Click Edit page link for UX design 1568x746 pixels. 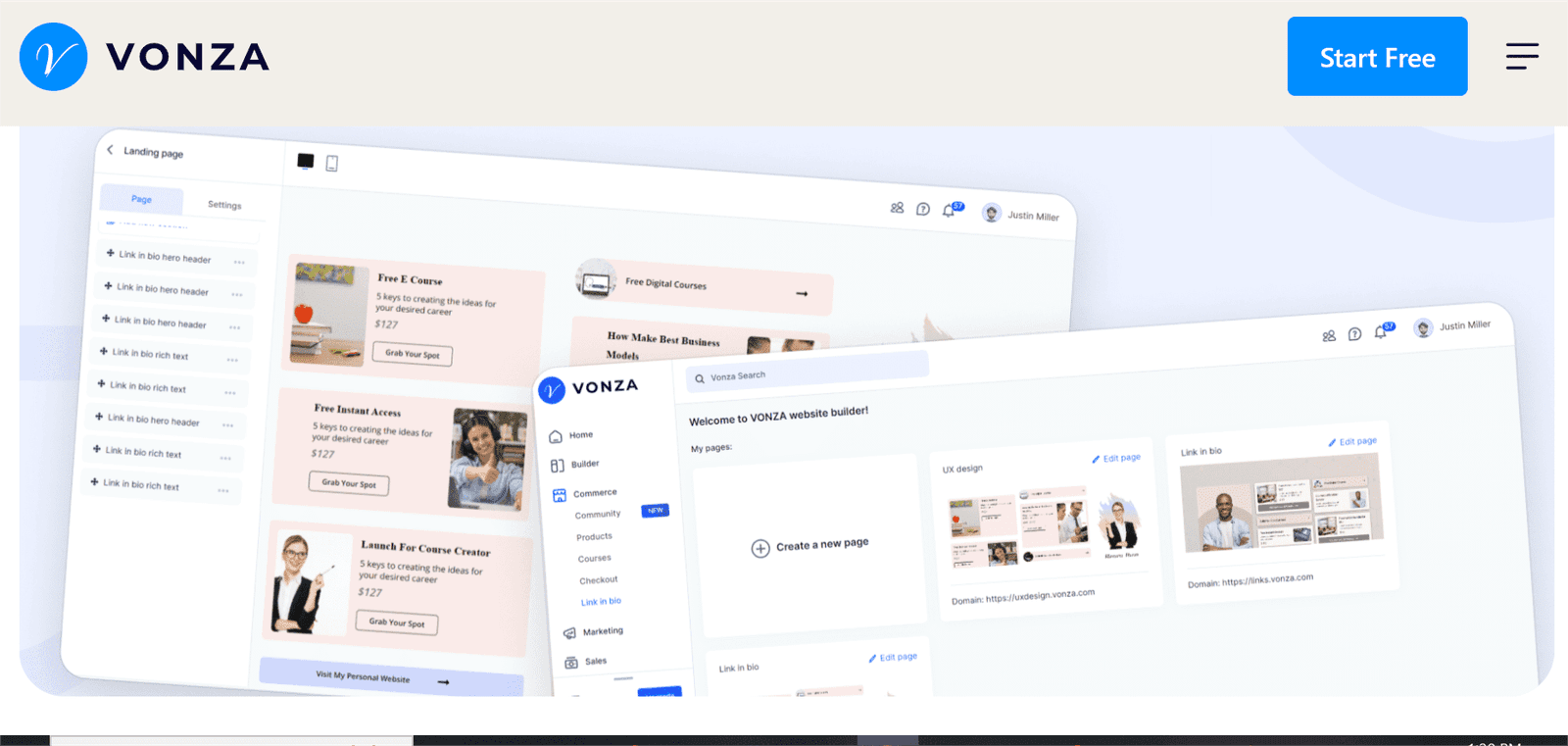pos(1117,458)
